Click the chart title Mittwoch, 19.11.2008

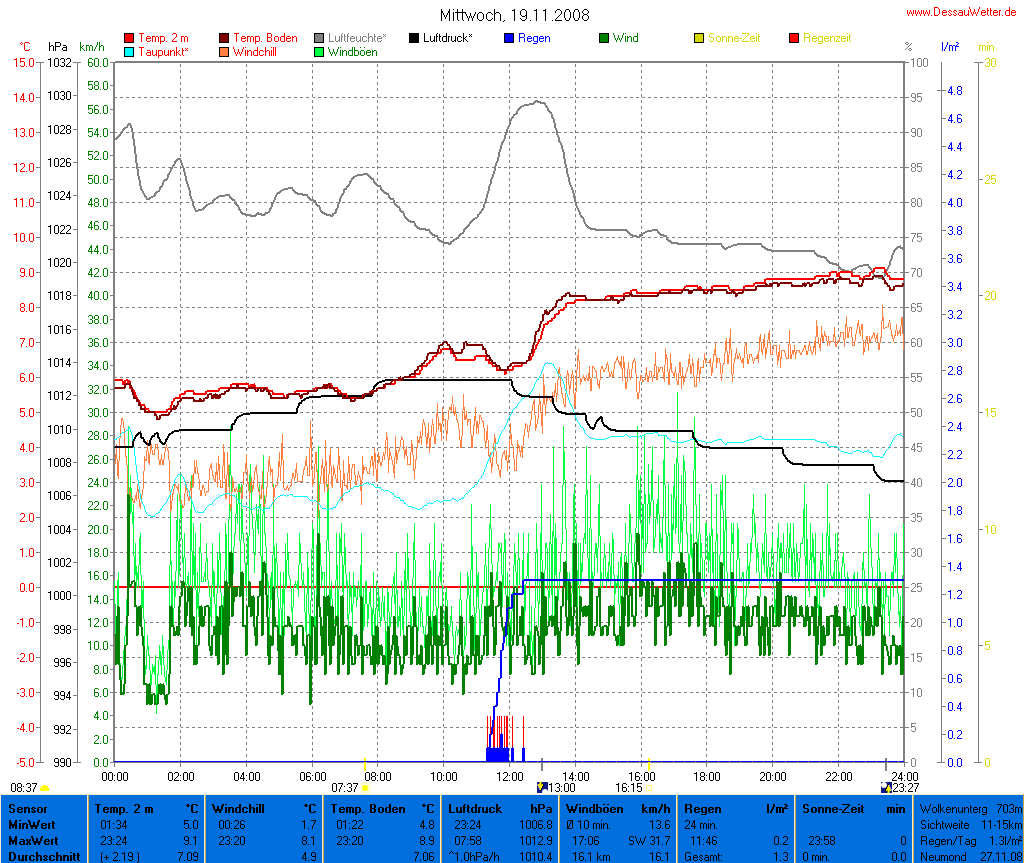[514, 15]
